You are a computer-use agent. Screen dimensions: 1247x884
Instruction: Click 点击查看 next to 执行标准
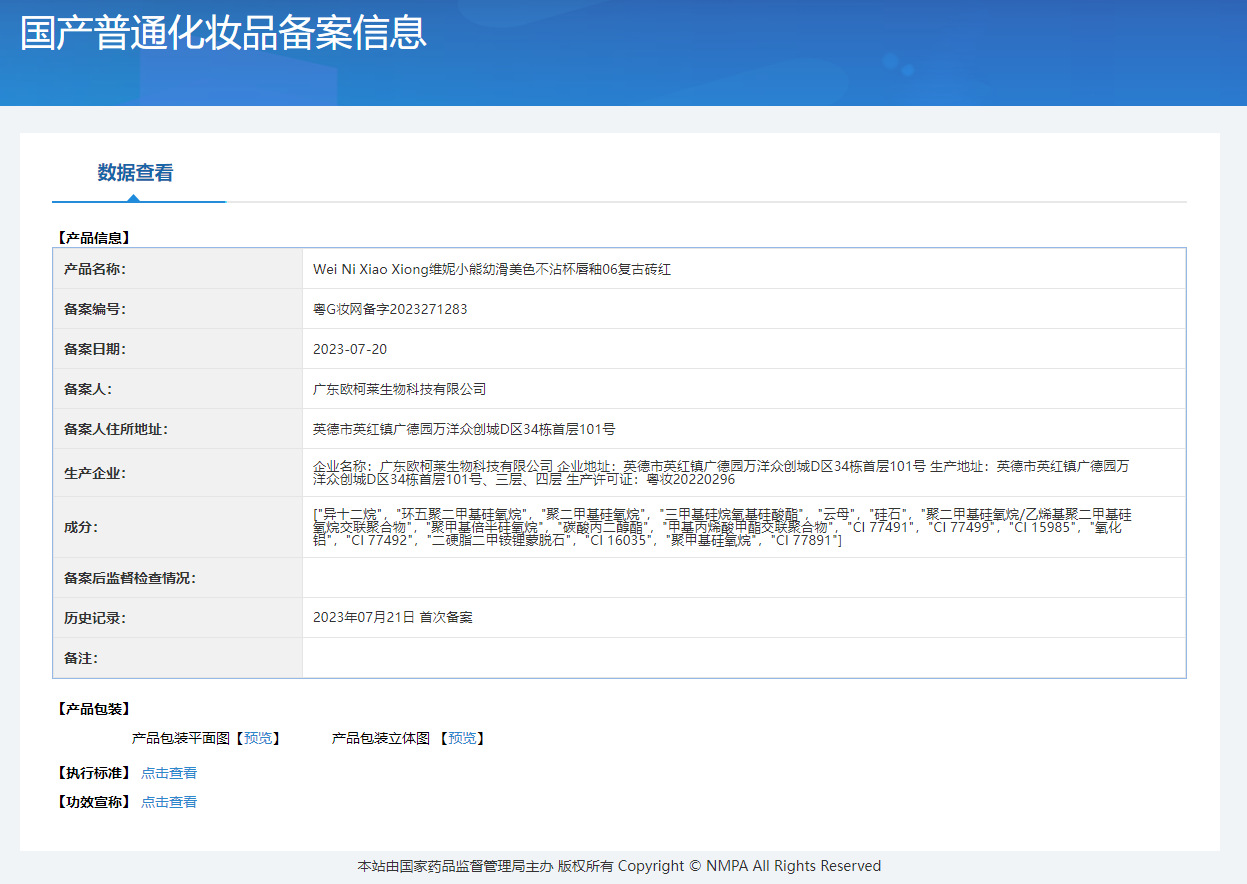tap(168, 772)
